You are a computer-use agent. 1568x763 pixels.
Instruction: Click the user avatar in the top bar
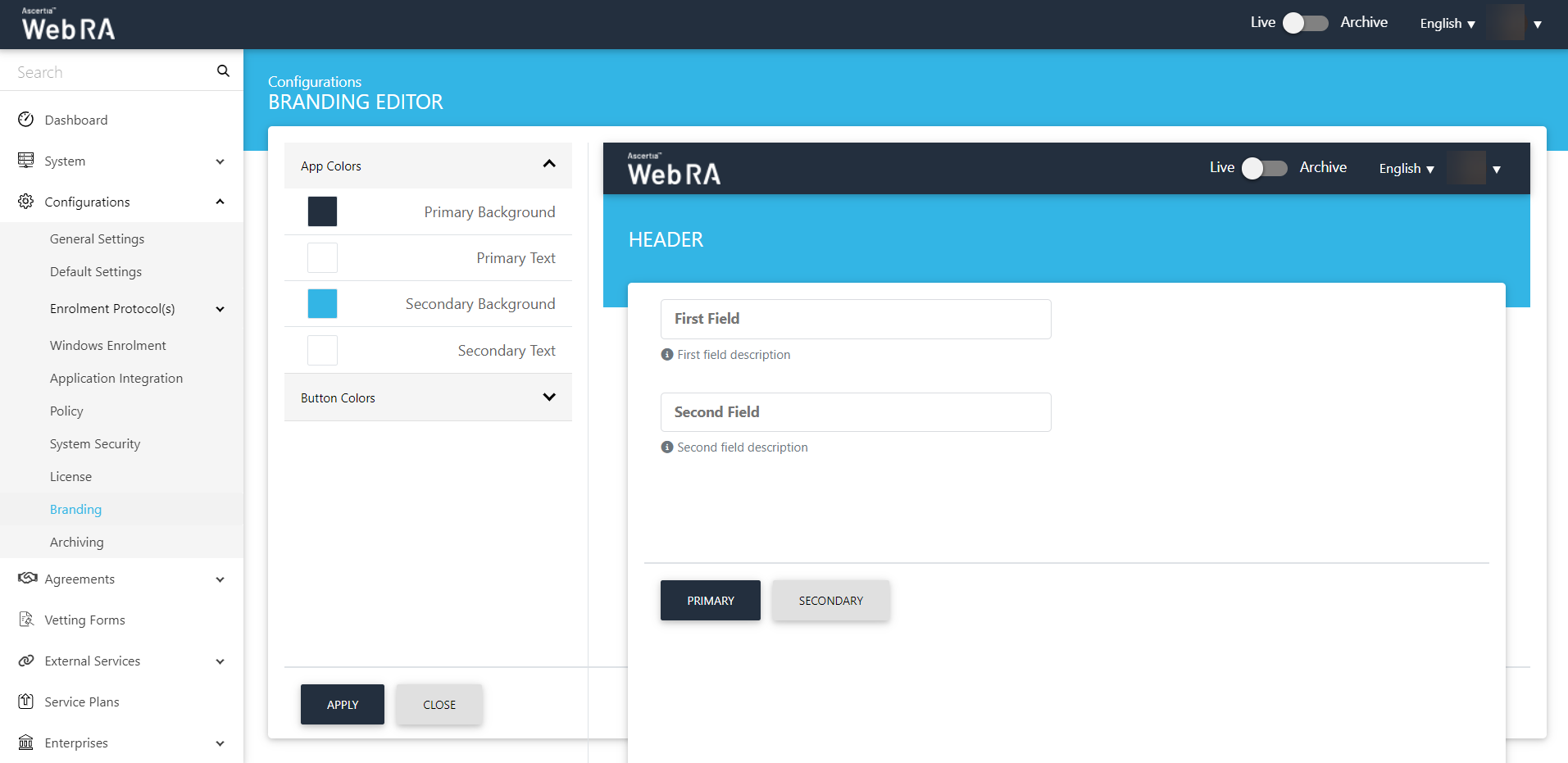coord(1507,23)
